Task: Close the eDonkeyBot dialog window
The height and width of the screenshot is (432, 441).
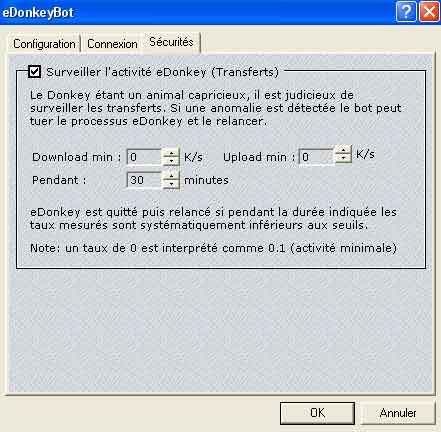Action: click(429, 12)
